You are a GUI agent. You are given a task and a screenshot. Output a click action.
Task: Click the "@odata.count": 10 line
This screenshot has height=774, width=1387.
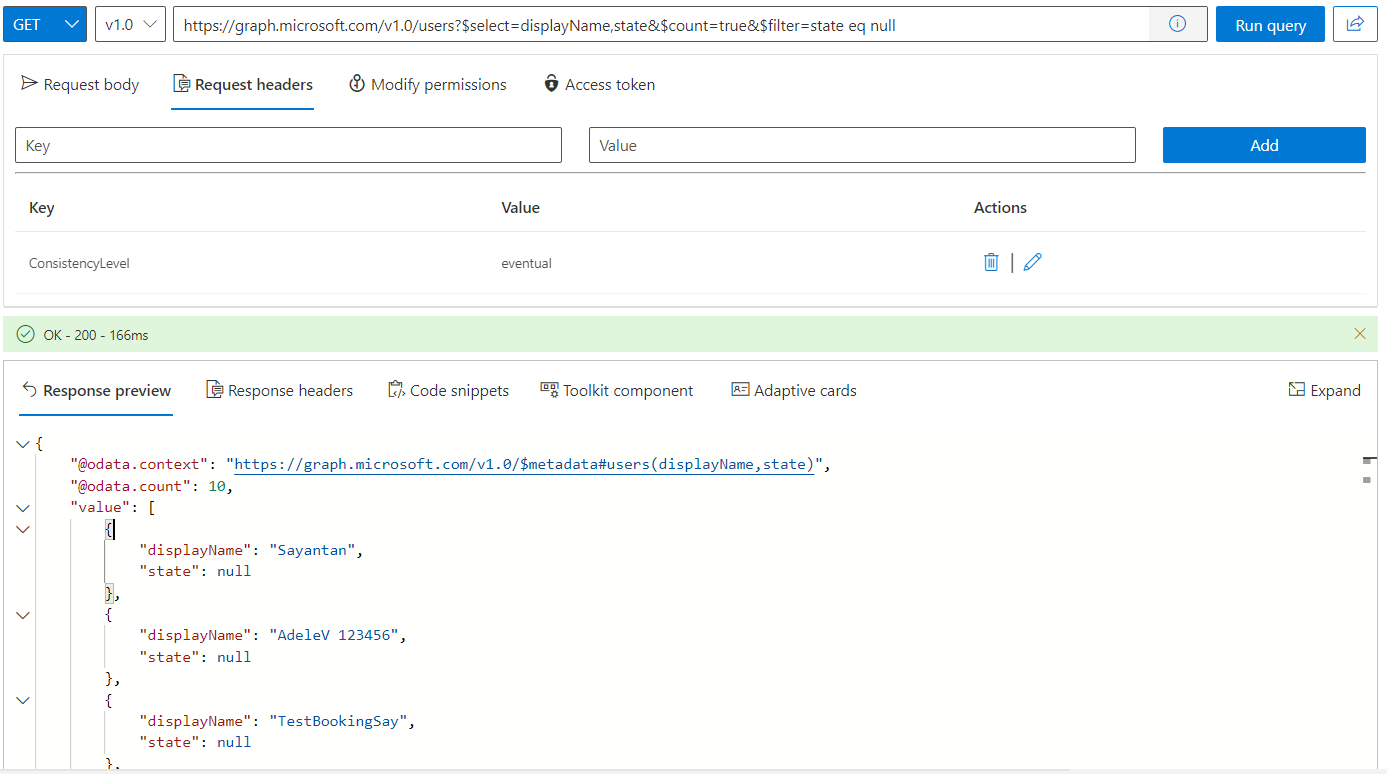point(151,486)
